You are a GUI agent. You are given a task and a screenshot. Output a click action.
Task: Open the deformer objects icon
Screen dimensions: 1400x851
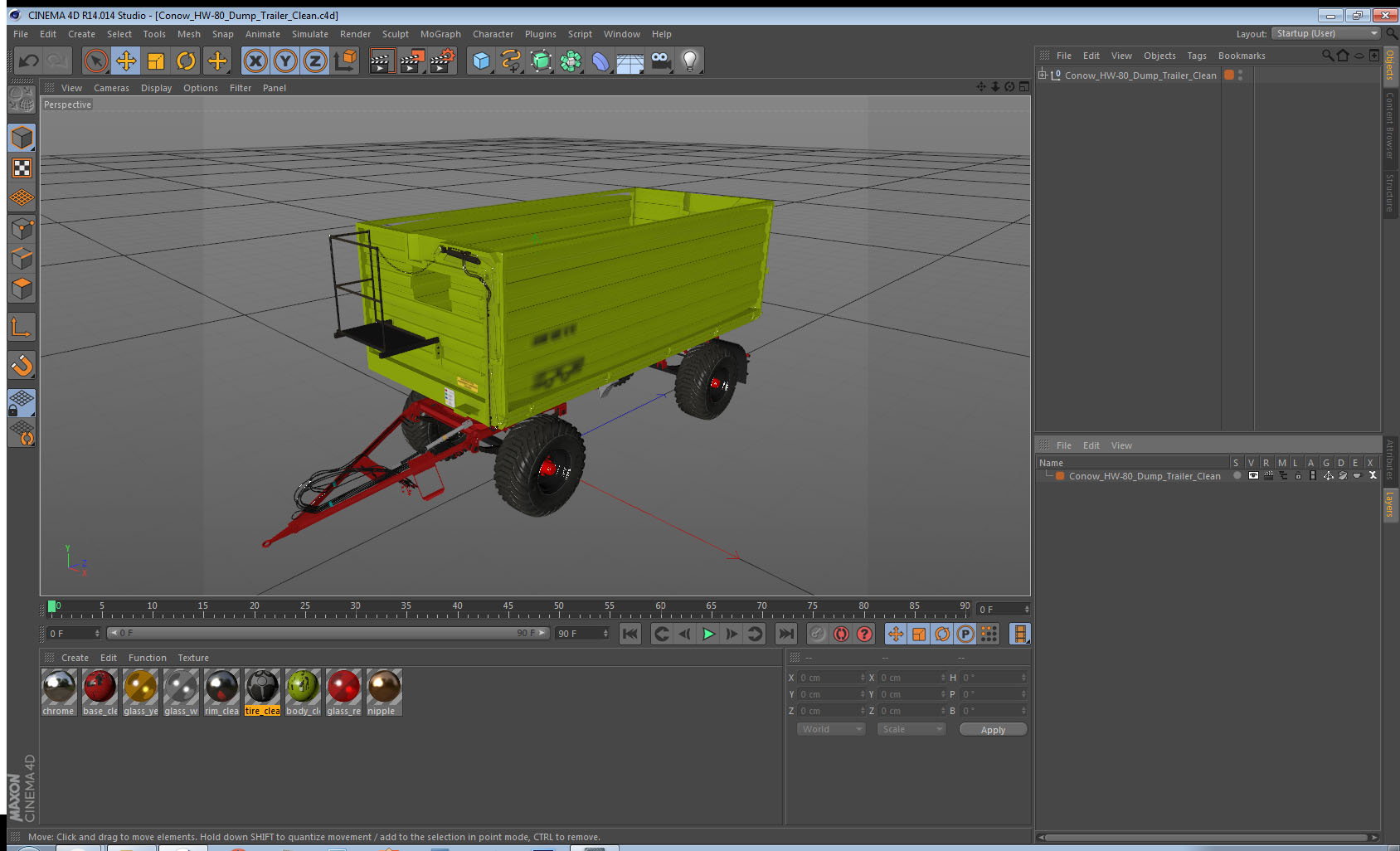pyautogui.click(x=600, y=61)
